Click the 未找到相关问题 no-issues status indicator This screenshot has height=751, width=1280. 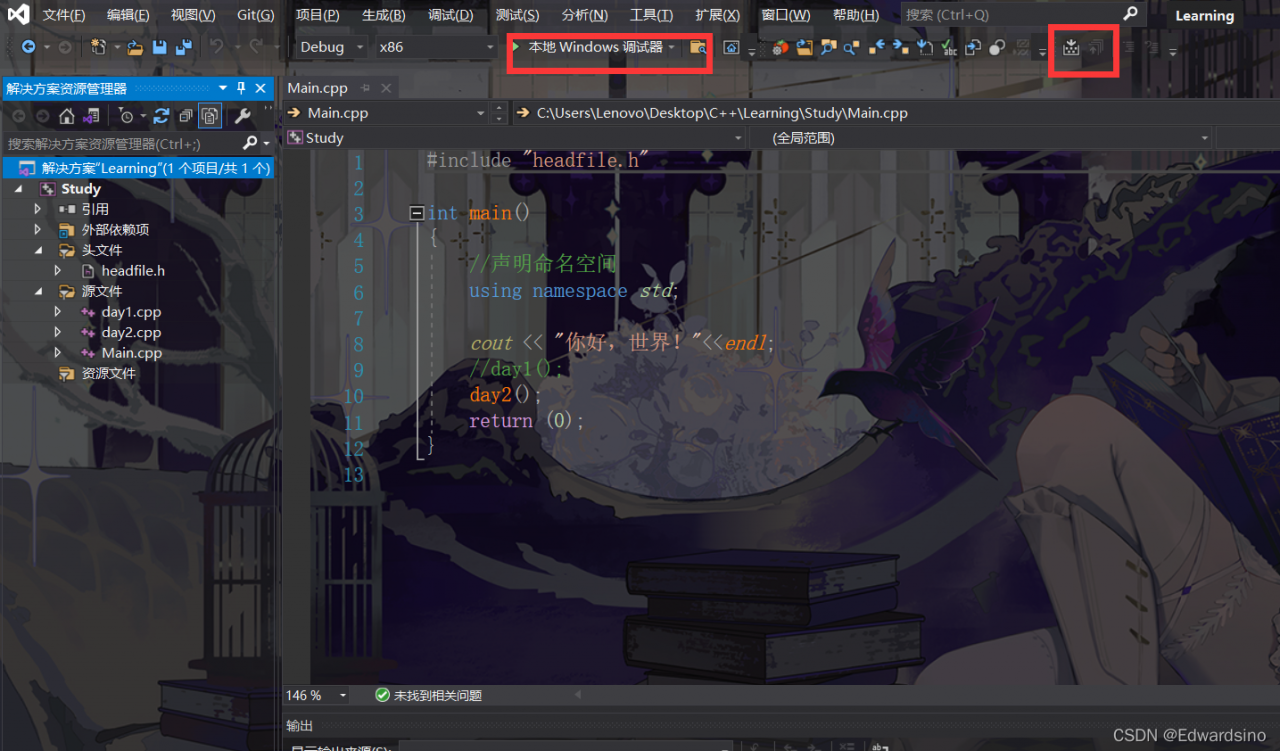(x=428, y=695)
